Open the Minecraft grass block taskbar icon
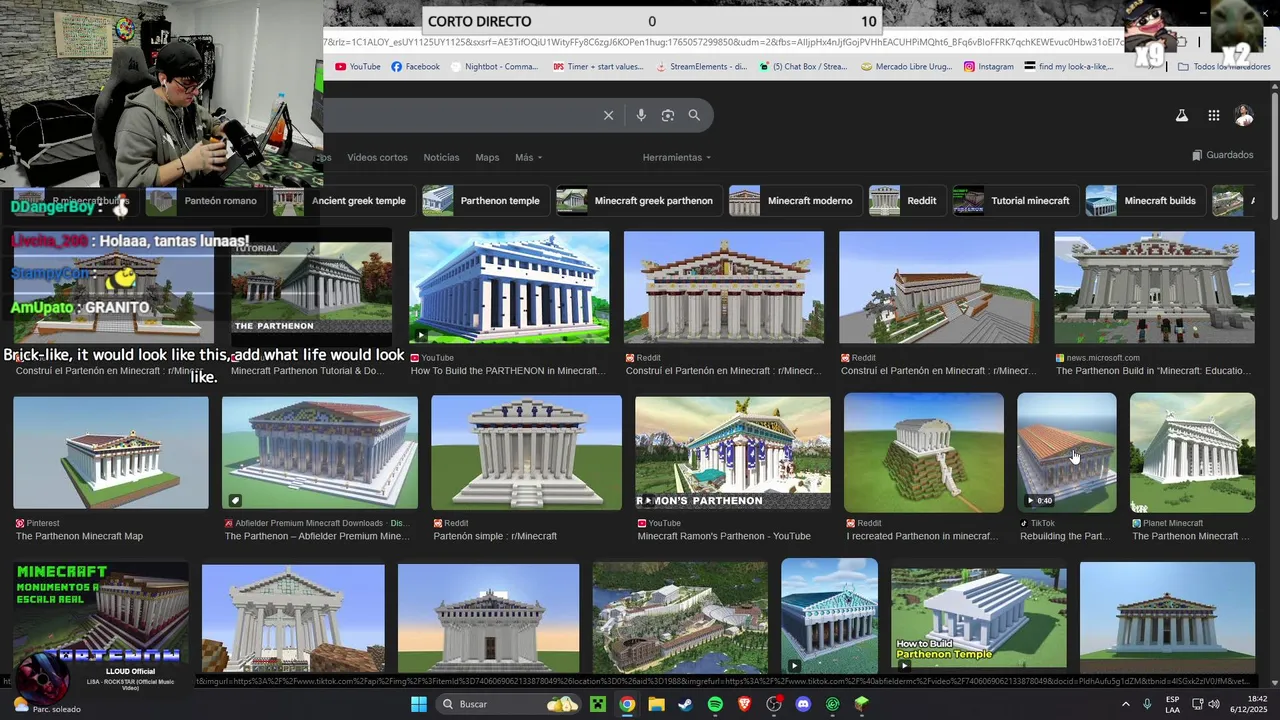Screen dimensions: 1280x720 [x=862, y=704]
